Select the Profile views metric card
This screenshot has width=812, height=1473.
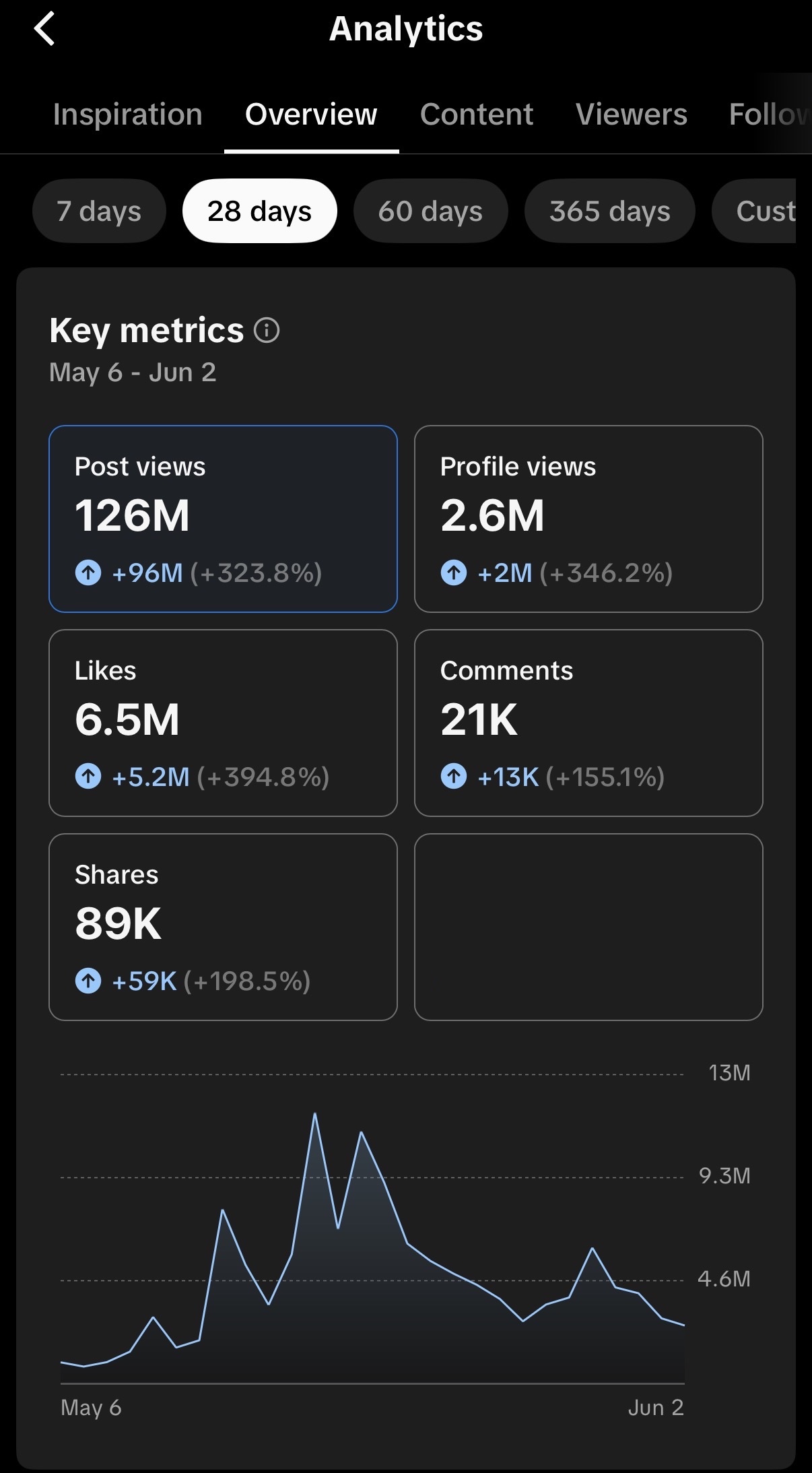(x=588, y=519)
